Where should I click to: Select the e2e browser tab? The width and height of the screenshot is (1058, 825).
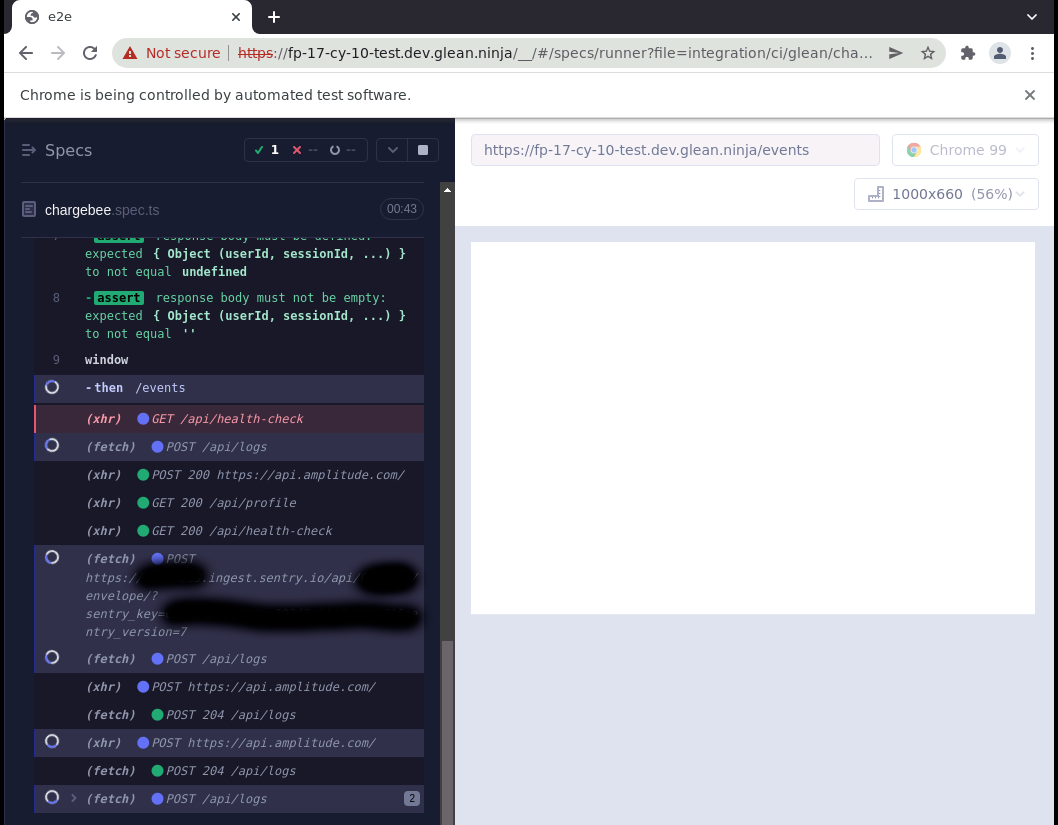132,17
